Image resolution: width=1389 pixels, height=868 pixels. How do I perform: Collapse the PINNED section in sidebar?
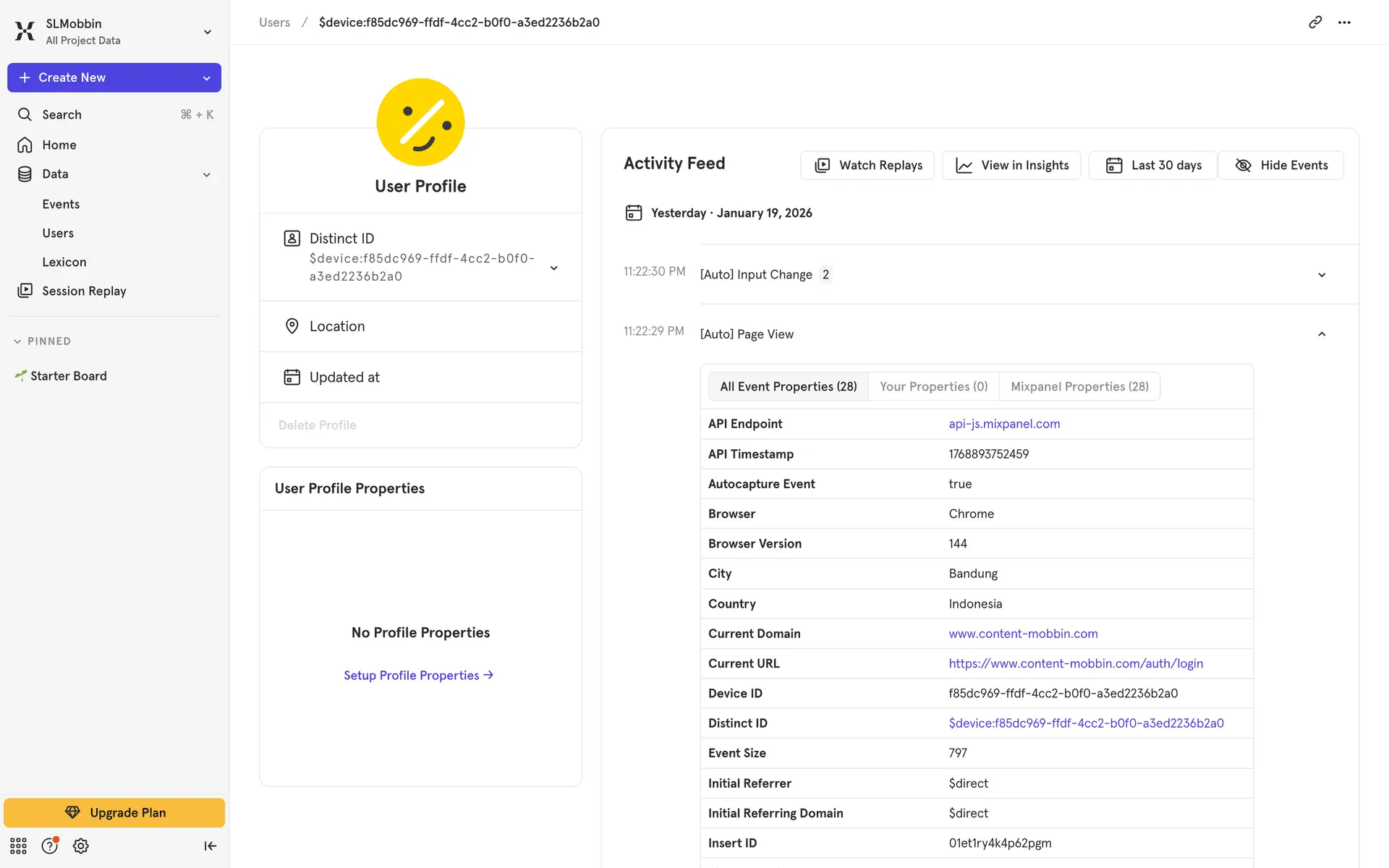click(17, 341)
